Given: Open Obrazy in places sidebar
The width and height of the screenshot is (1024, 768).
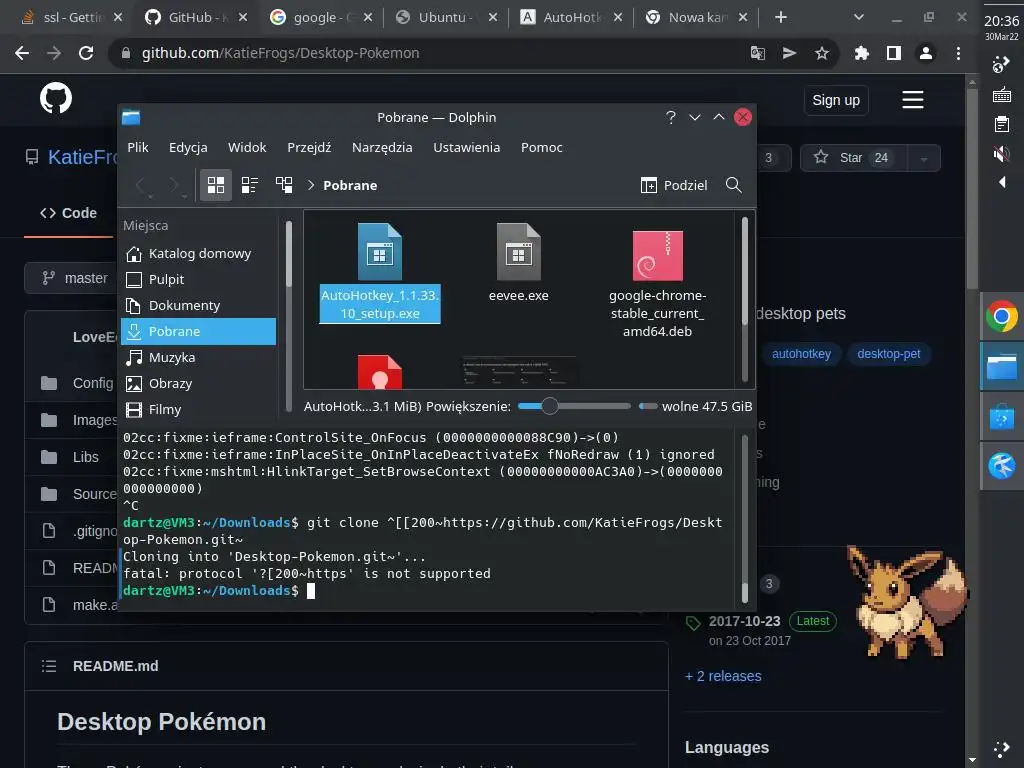Looking at the screenshot, I should point(199,383).
